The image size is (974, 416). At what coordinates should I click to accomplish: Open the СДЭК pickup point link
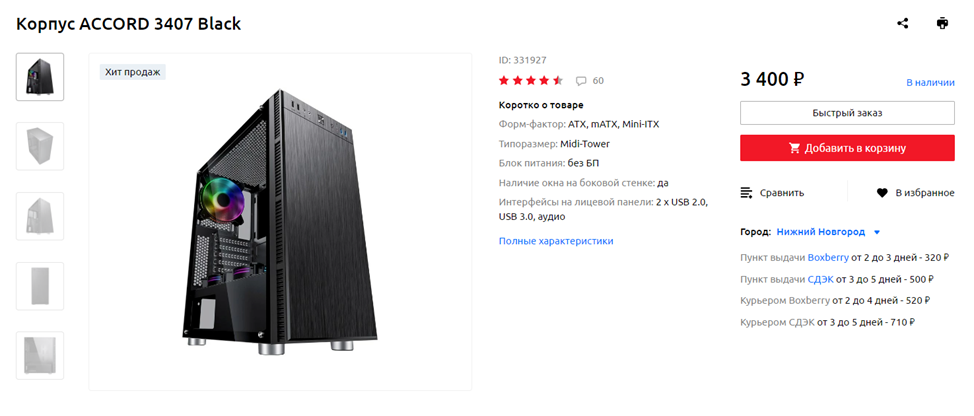(x=820, y=279)
